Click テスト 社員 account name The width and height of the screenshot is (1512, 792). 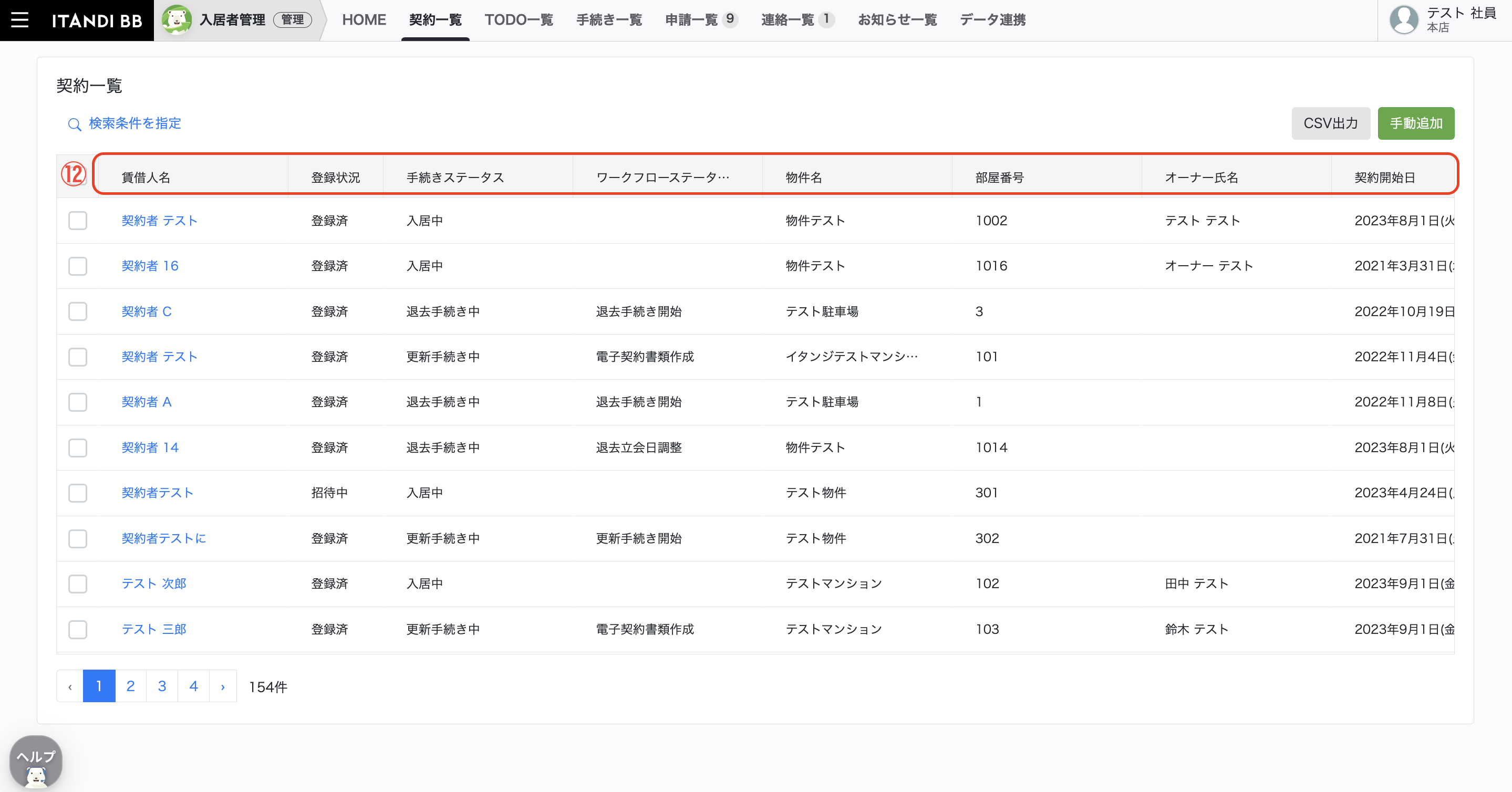point(1462,13)
